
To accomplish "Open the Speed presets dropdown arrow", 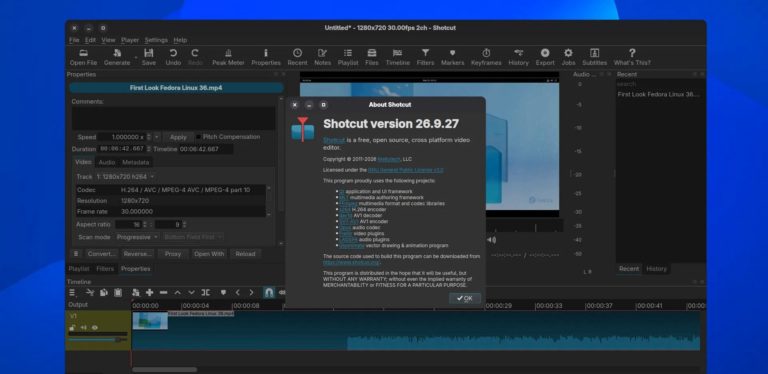I will (157, 137).
